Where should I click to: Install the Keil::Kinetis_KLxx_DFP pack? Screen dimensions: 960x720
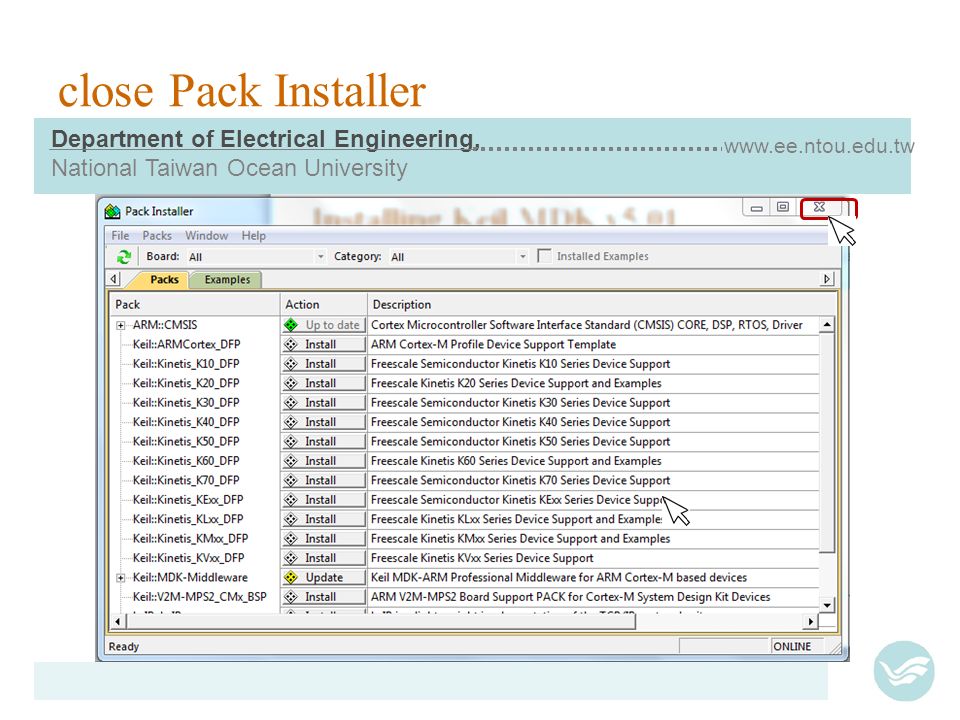click(x=324, y=519)
